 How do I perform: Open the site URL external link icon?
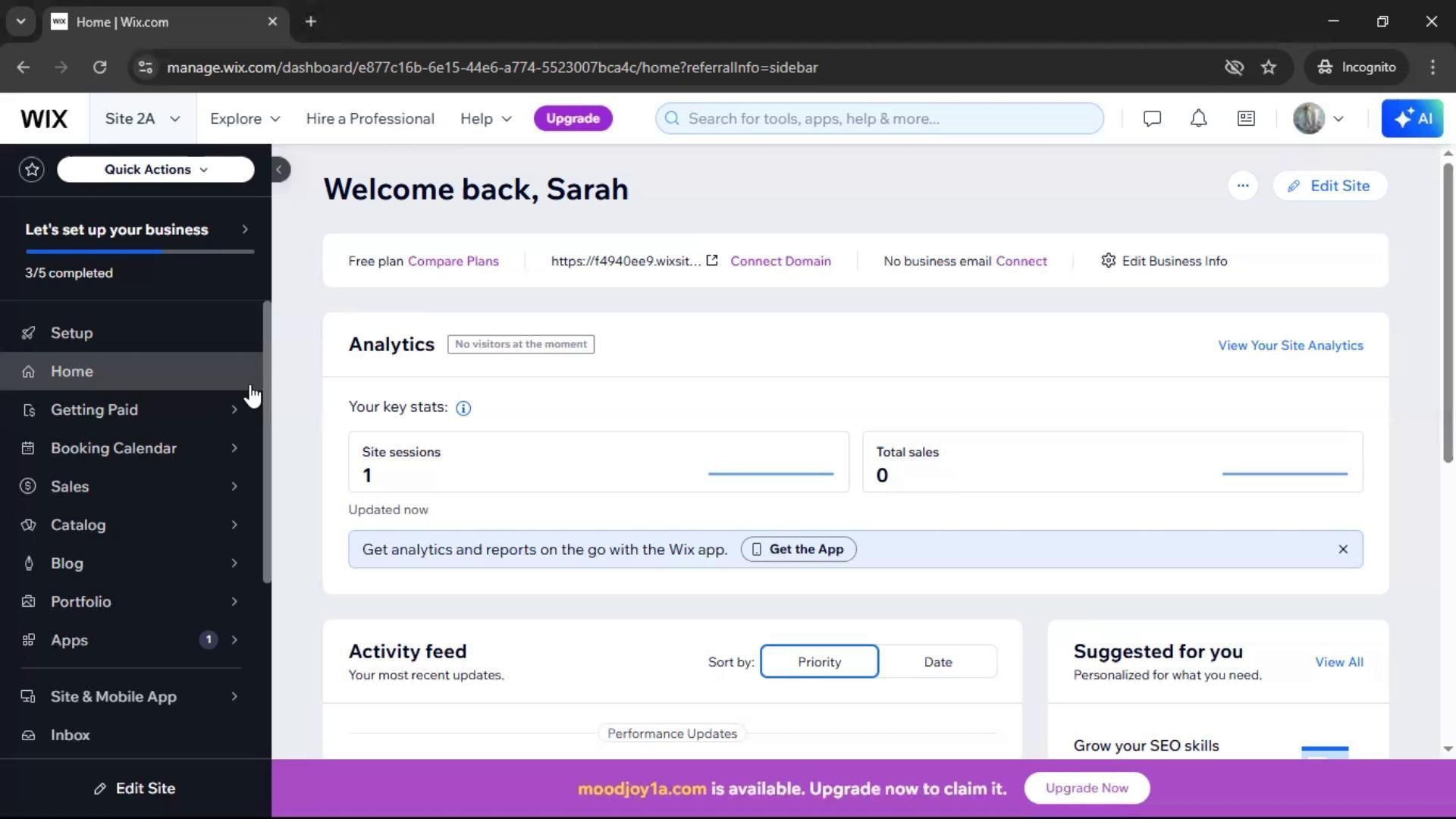pos(712,261)
